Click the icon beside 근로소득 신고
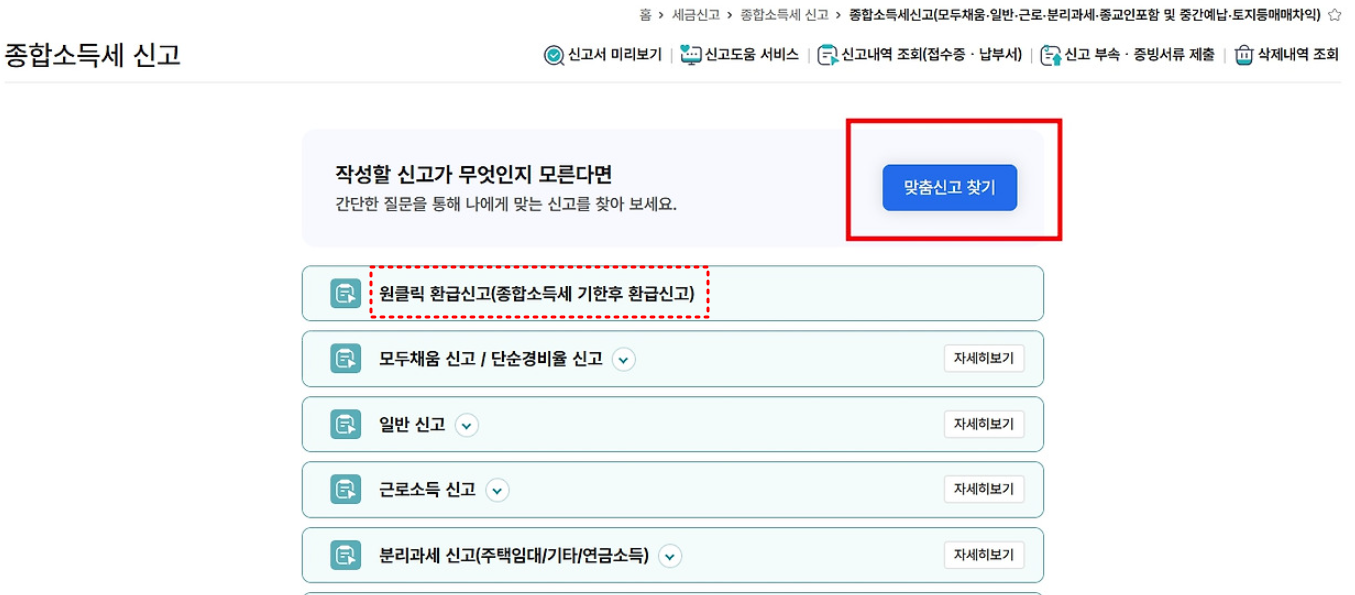Screen dimensions: 1355x595 point(346,489)
